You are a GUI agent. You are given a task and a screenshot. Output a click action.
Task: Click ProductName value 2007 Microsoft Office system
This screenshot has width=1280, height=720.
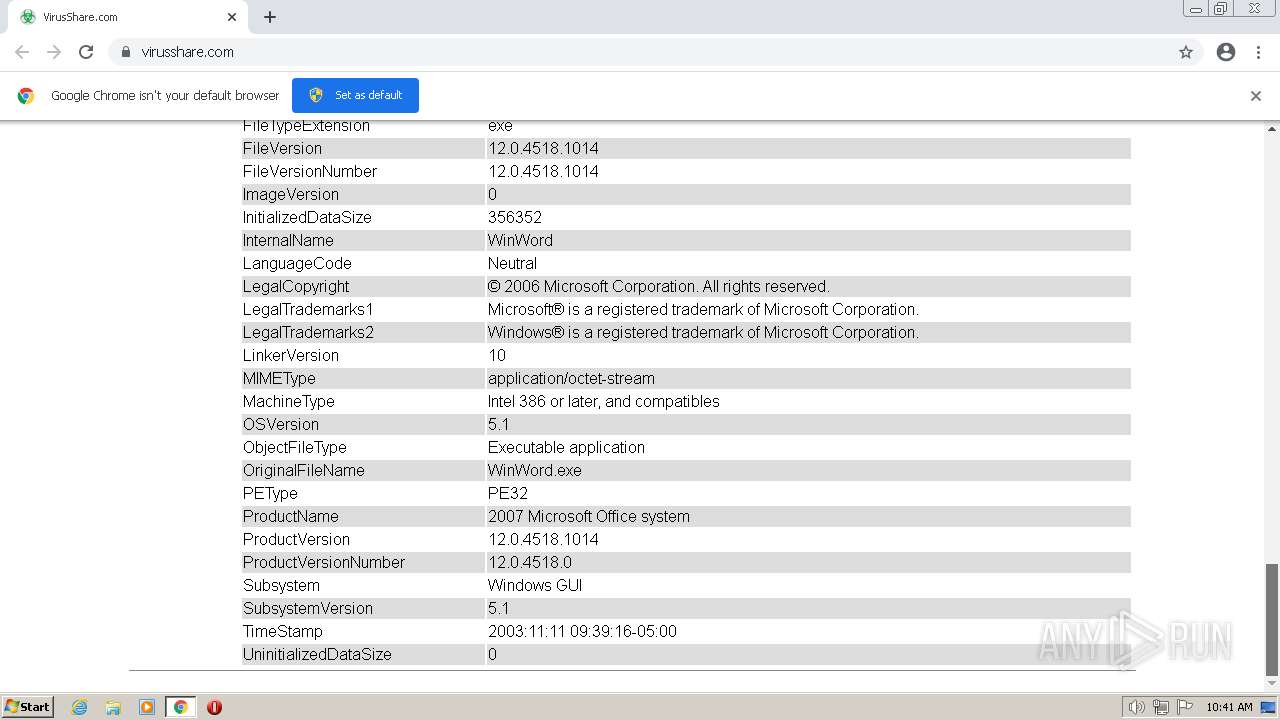[589, 516]
